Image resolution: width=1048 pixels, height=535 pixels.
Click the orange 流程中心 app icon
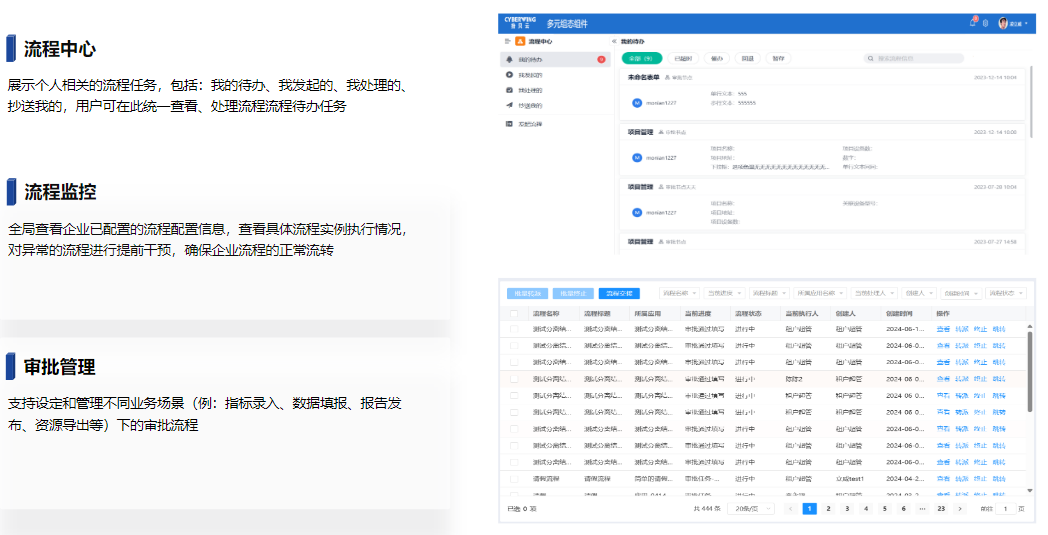(519, 41)
